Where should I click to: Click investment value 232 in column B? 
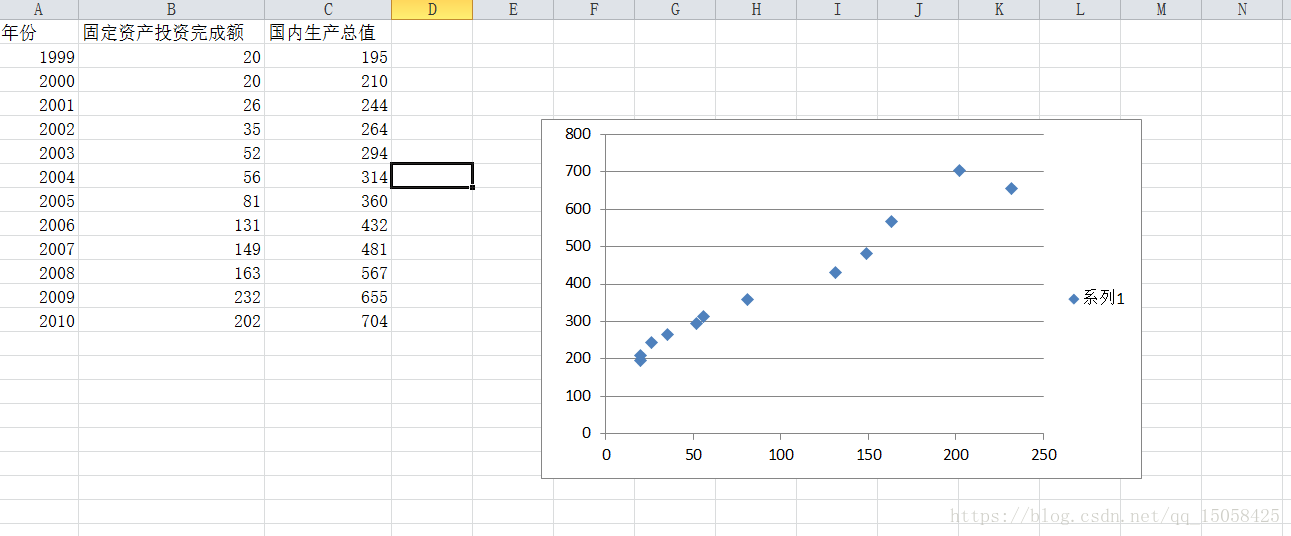point(171,296)
